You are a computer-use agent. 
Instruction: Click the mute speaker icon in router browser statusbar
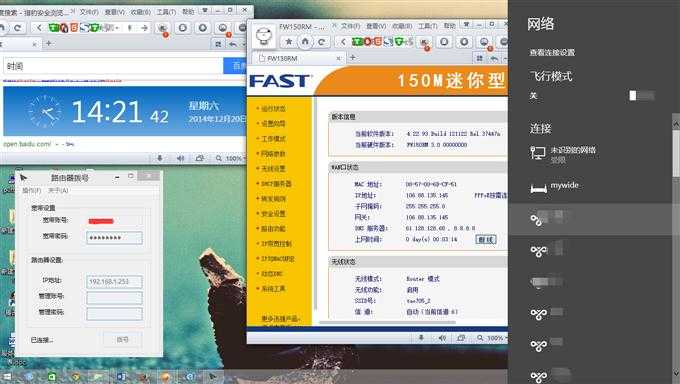click(442, 338)
